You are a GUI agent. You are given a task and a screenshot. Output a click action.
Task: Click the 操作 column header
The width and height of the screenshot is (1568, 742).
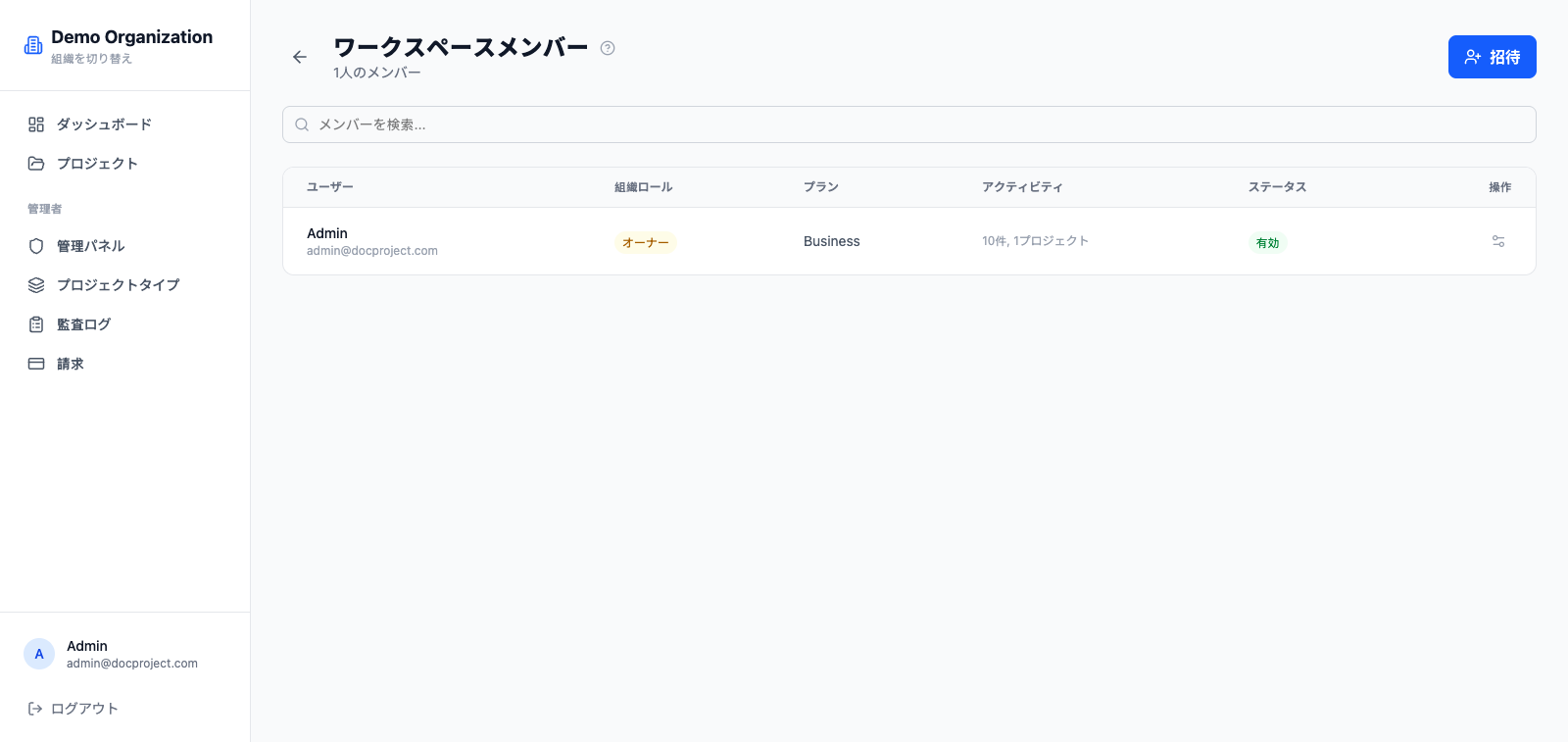click(x=1500, y=187)
